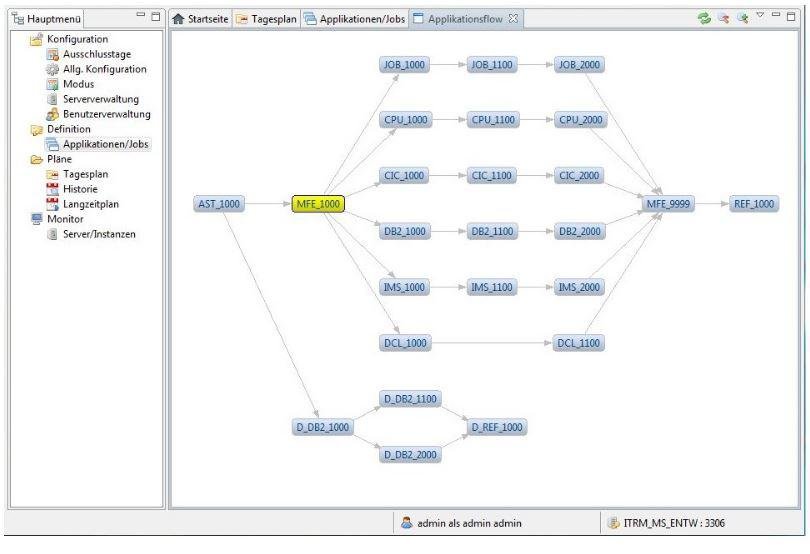Click the Historie calendar icon
The image size is (810, 554).
[x=52, y=189]
